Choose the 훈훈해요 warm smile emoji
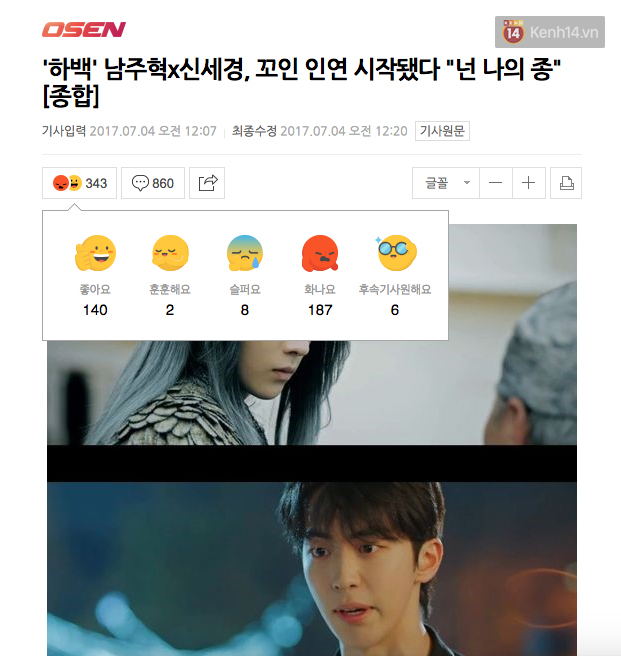The height and width of the screenshot is (656, 621). pyautogui.click(x=170, y=253)
